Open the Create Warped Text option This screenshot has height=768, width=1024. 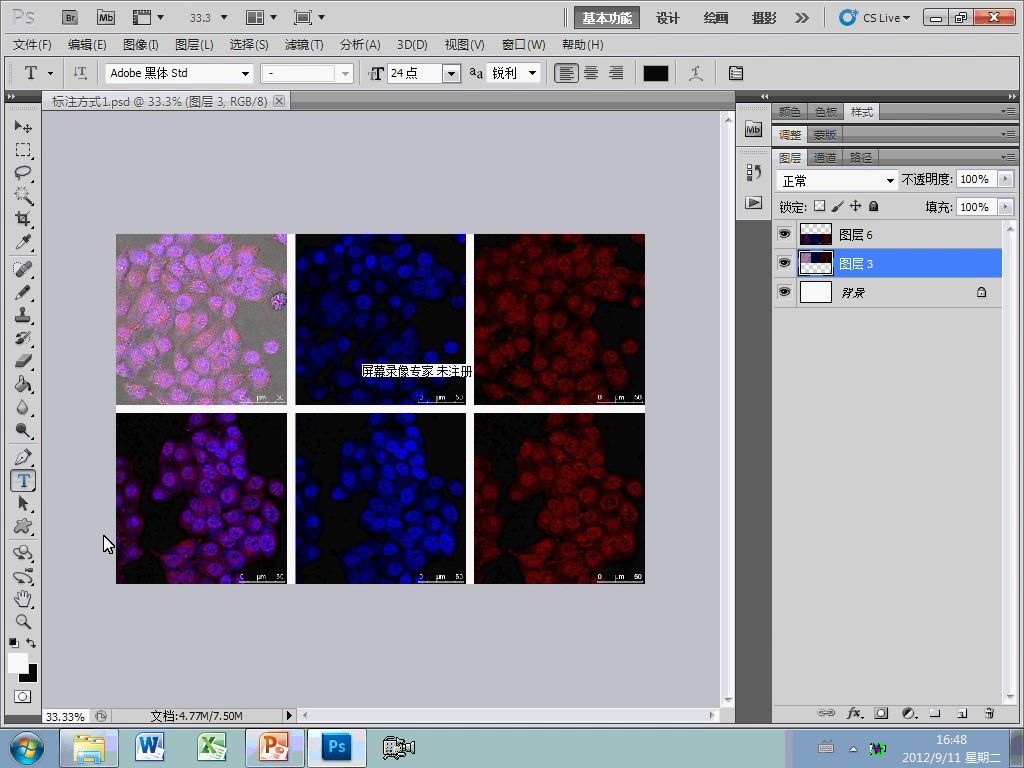click(696, 73)
